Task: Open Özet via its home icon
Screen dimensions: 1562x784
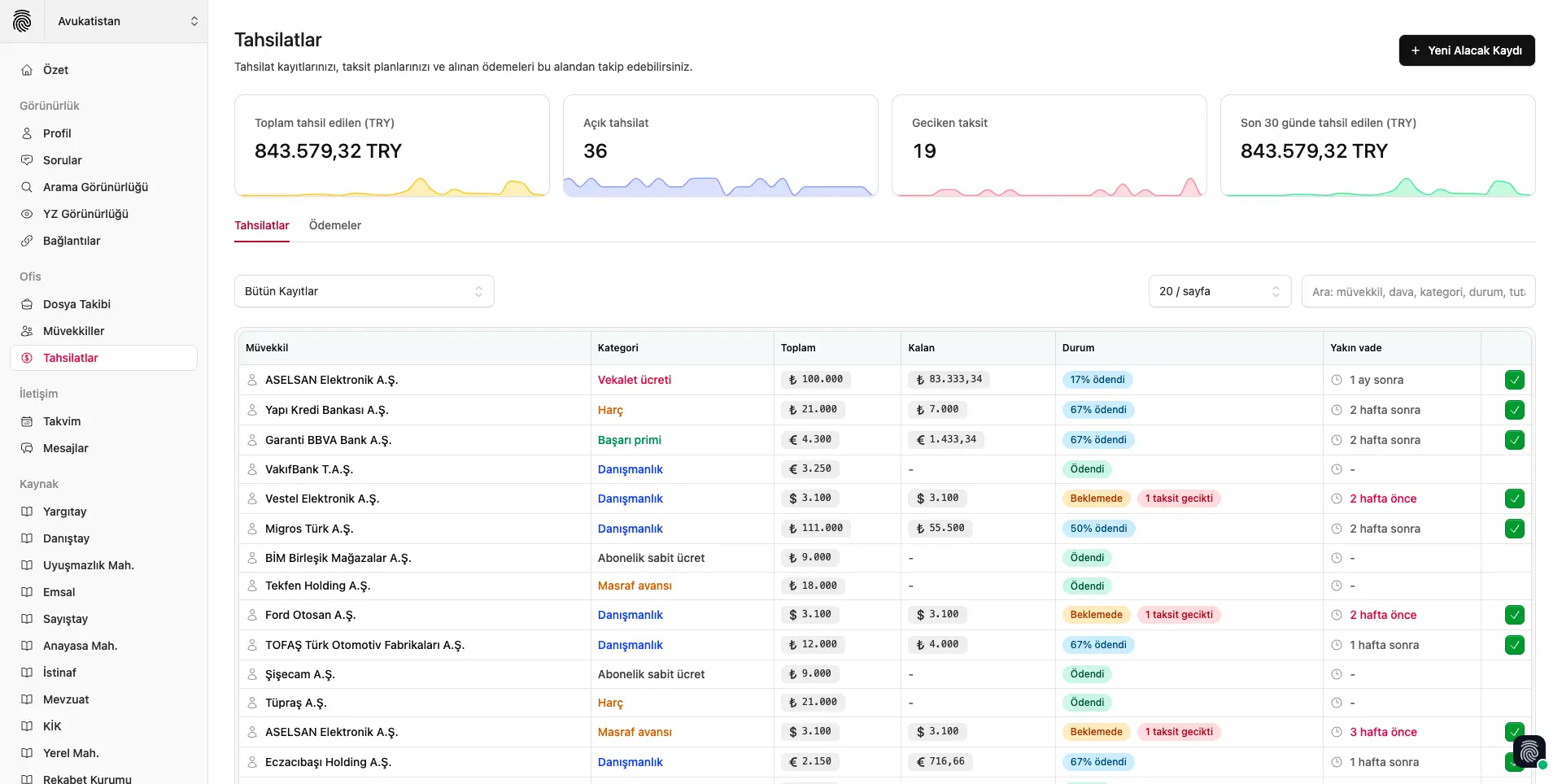Action: coord(27,70)
